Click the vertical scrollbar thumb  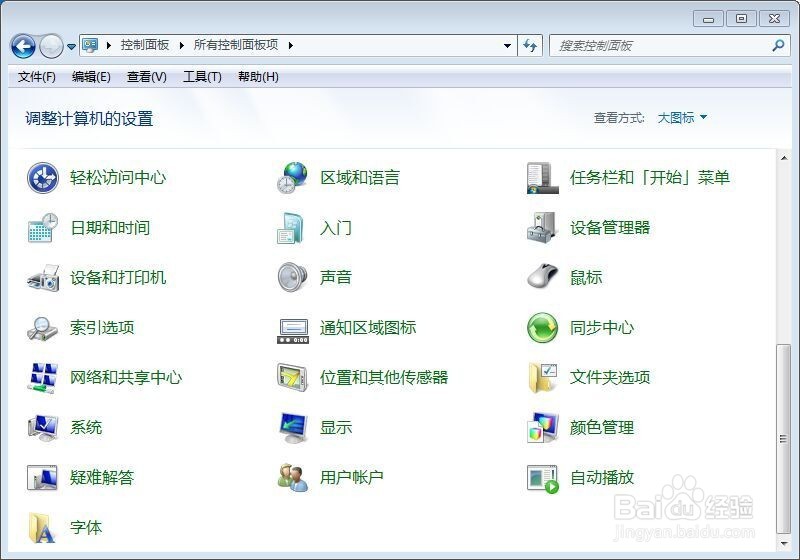784,439
